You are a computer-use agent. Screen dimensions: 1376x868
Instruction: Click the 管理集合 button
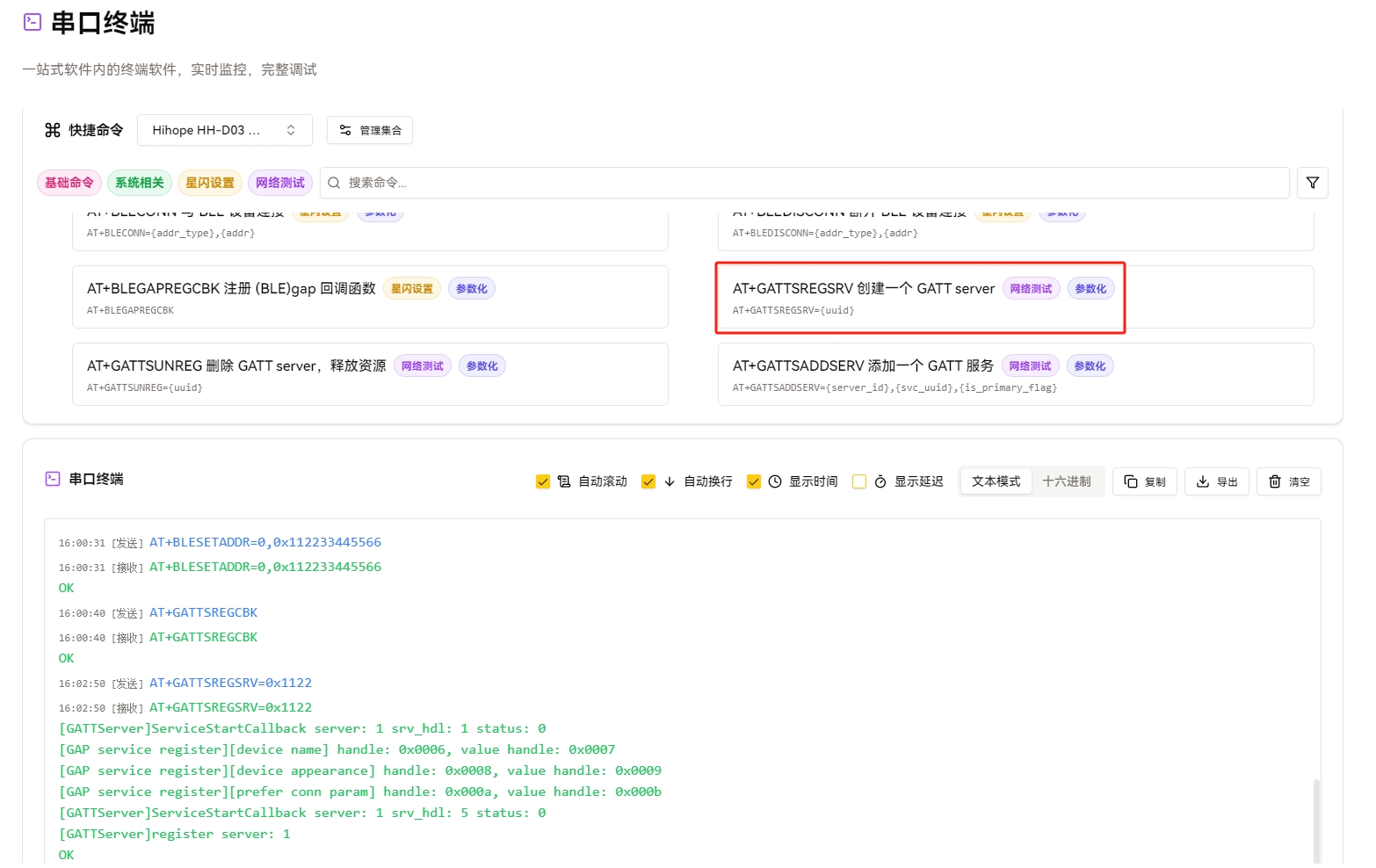point(370,130)
